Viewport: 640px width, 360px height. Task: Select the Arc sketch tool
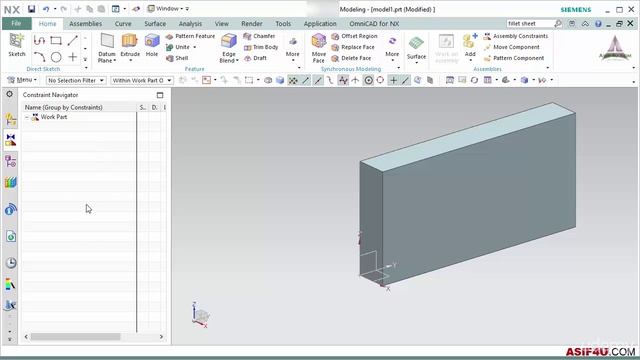click(x=39, y=57)
